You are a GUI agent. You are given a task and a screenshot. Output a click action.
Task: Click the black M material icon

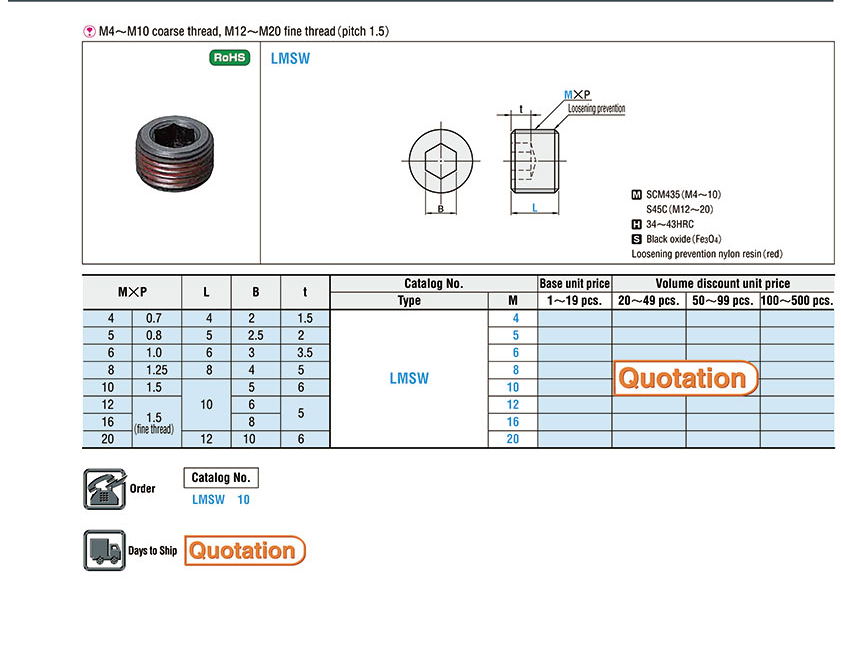(636, 194)
